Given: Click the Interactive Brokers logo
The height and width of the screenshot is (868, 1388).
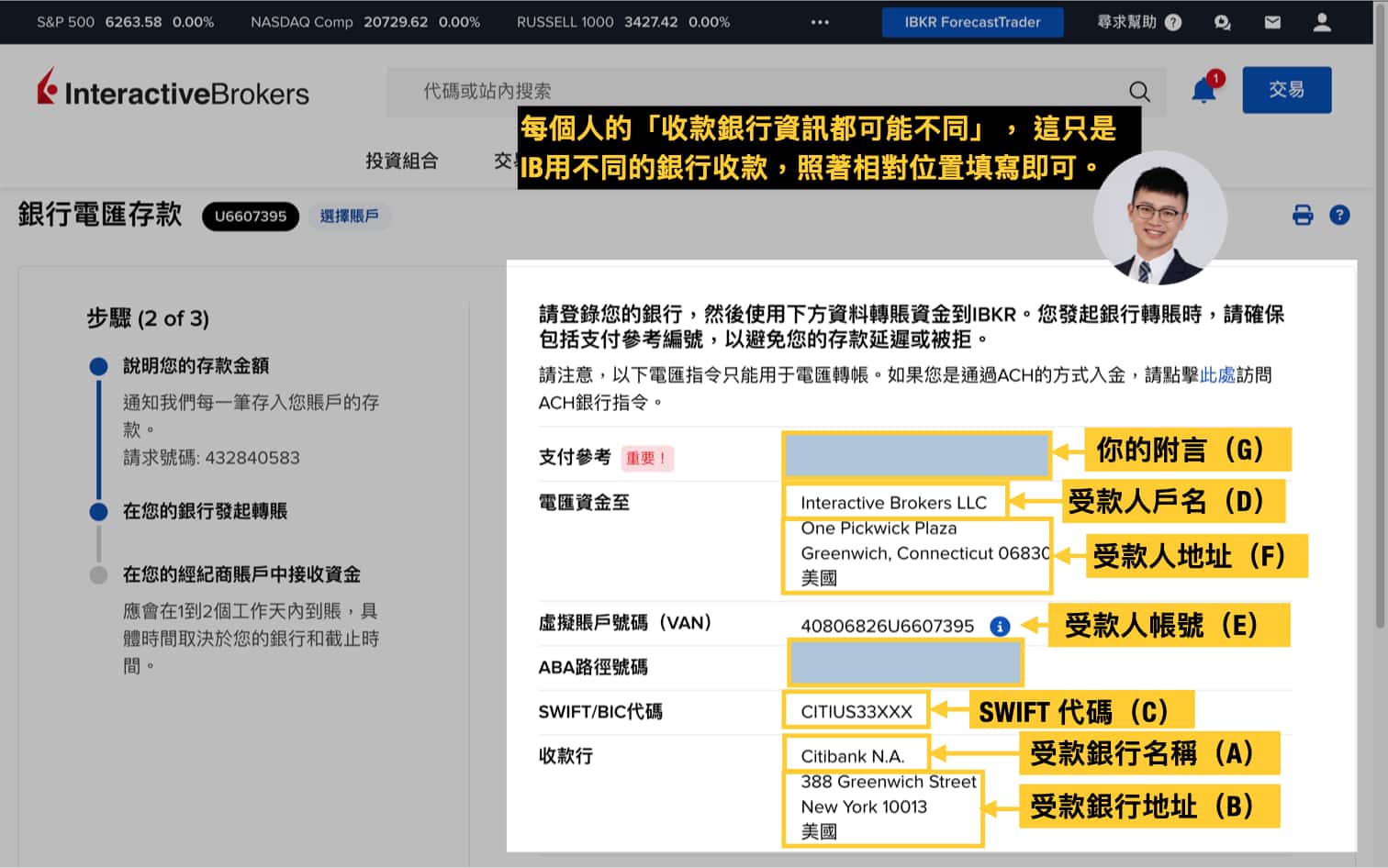Looking at the screenshot, I should click(x=173, y=90).
